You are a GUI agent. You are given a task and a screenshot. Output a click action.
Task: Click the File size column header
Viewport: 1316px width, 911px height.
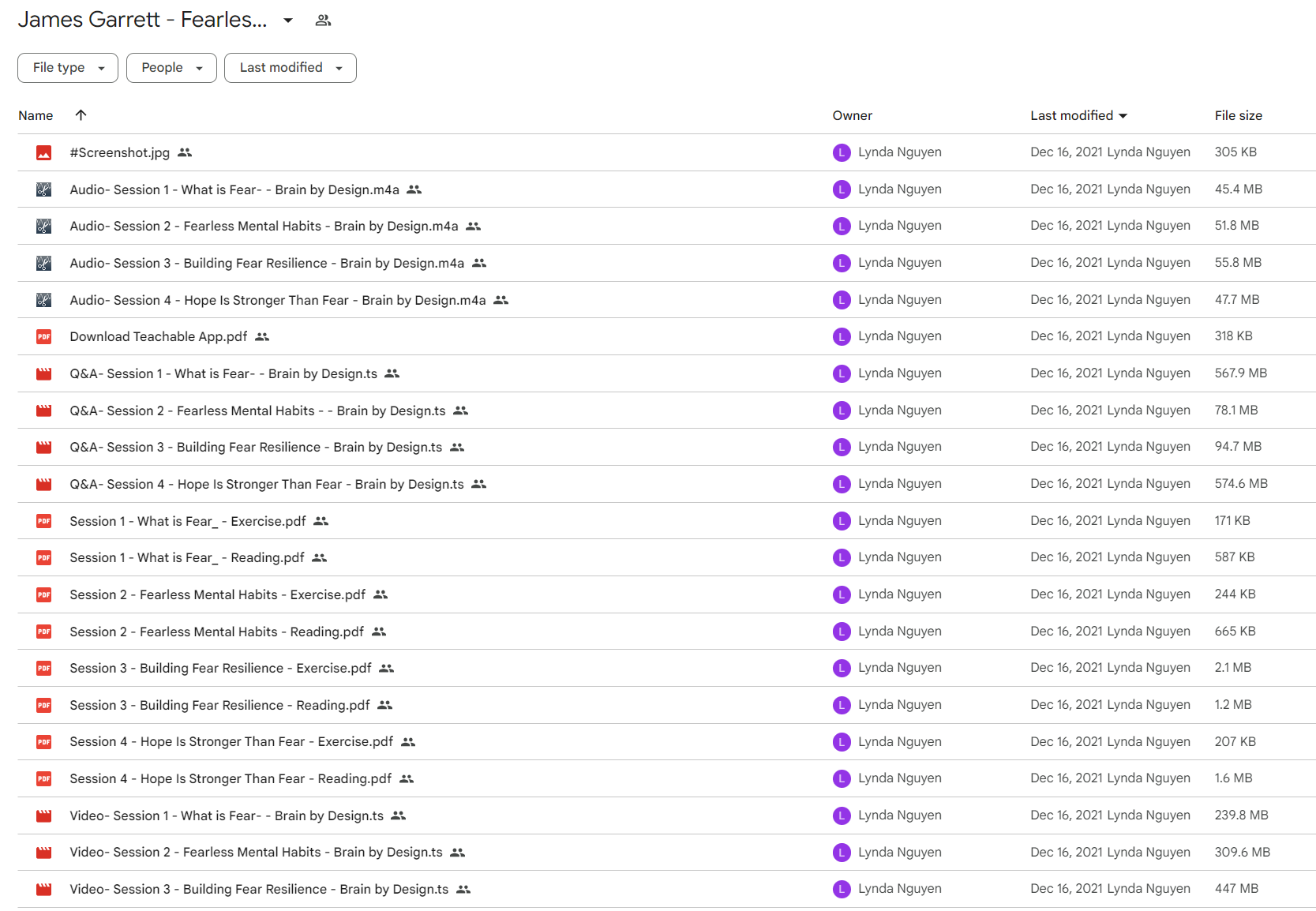[1238, 115]
